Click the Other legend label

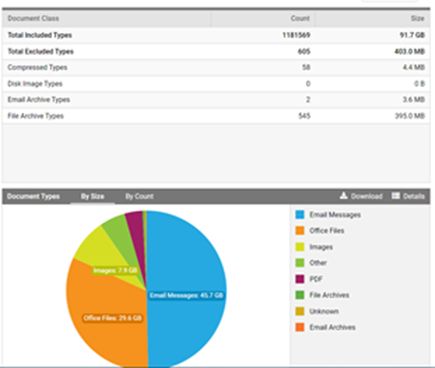click(318, 263)
